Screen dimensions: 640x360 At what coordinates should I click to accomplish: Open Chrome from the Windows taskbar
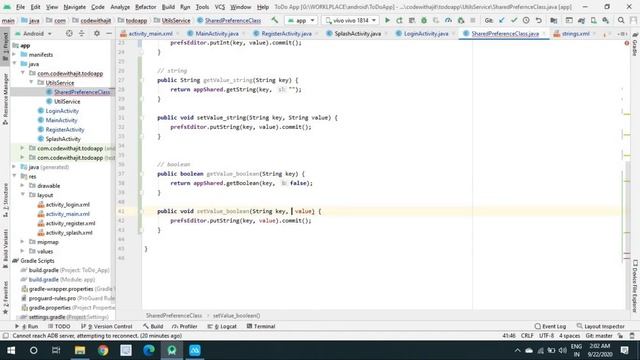(103, 350)
